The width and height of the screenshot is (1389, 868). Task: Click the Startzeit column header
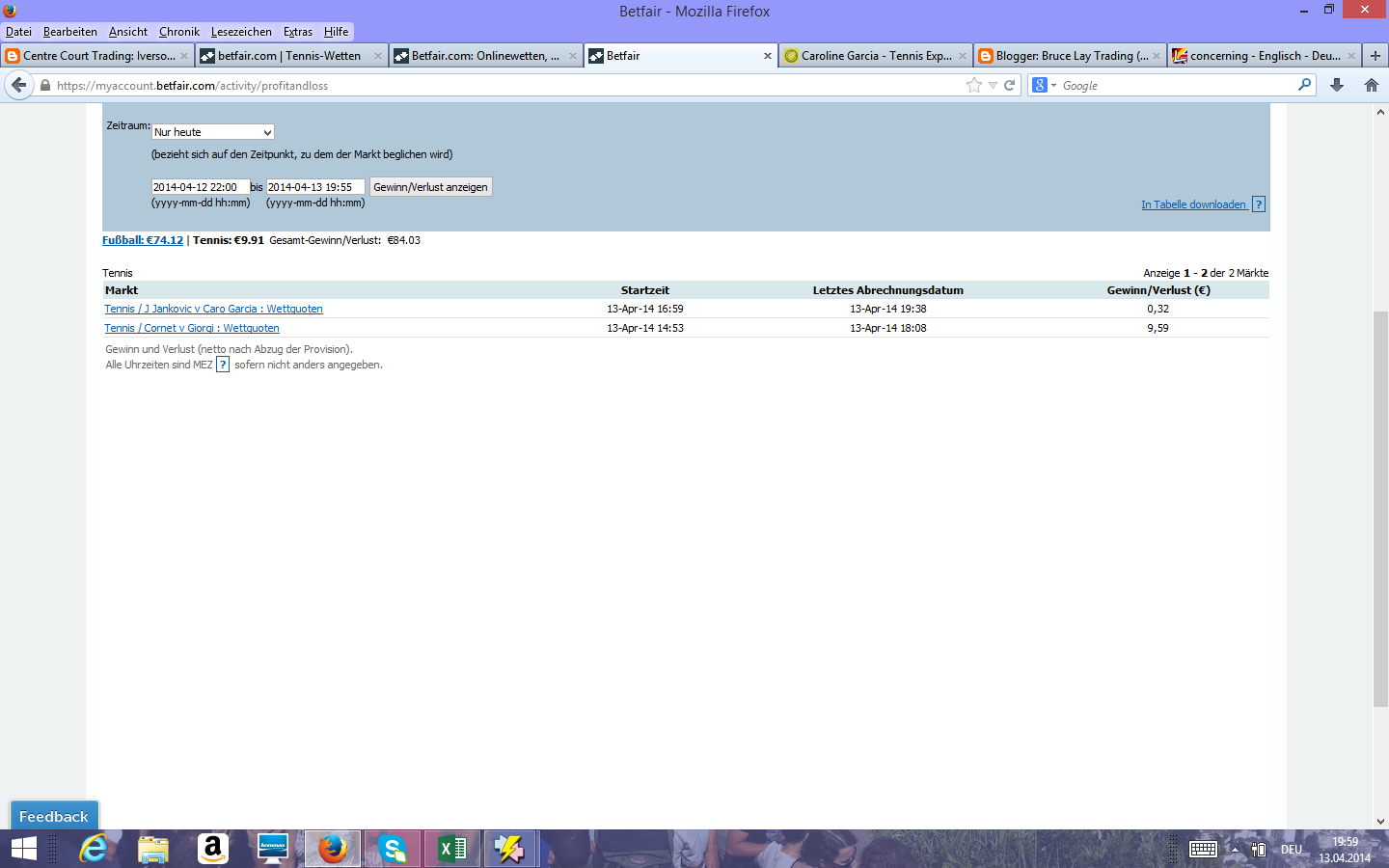(x=645, y=290)
